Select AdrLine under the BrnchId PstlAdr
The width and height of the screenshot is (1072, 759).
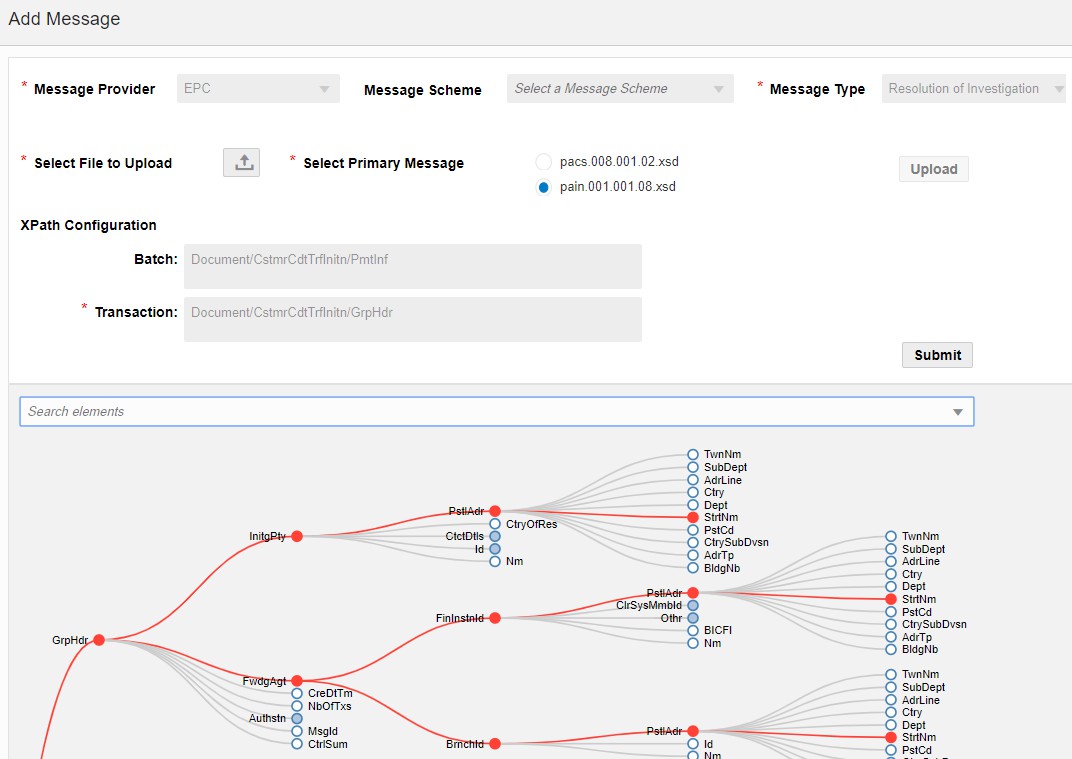click(891, 700)
